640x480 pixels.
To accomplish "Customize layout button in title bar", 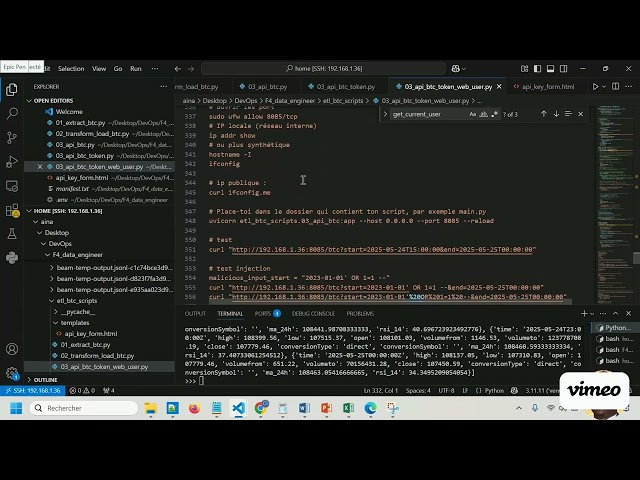I will tap(524, 69).
